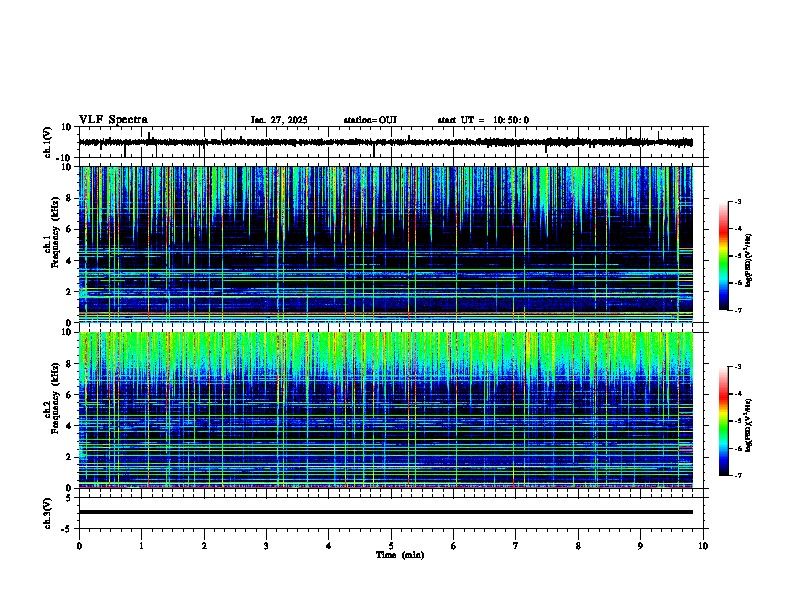Image resolution: width=792 pixels, height=612 pixels.
Task: Click the time axis tick label "10"
Action: point(703,546)
